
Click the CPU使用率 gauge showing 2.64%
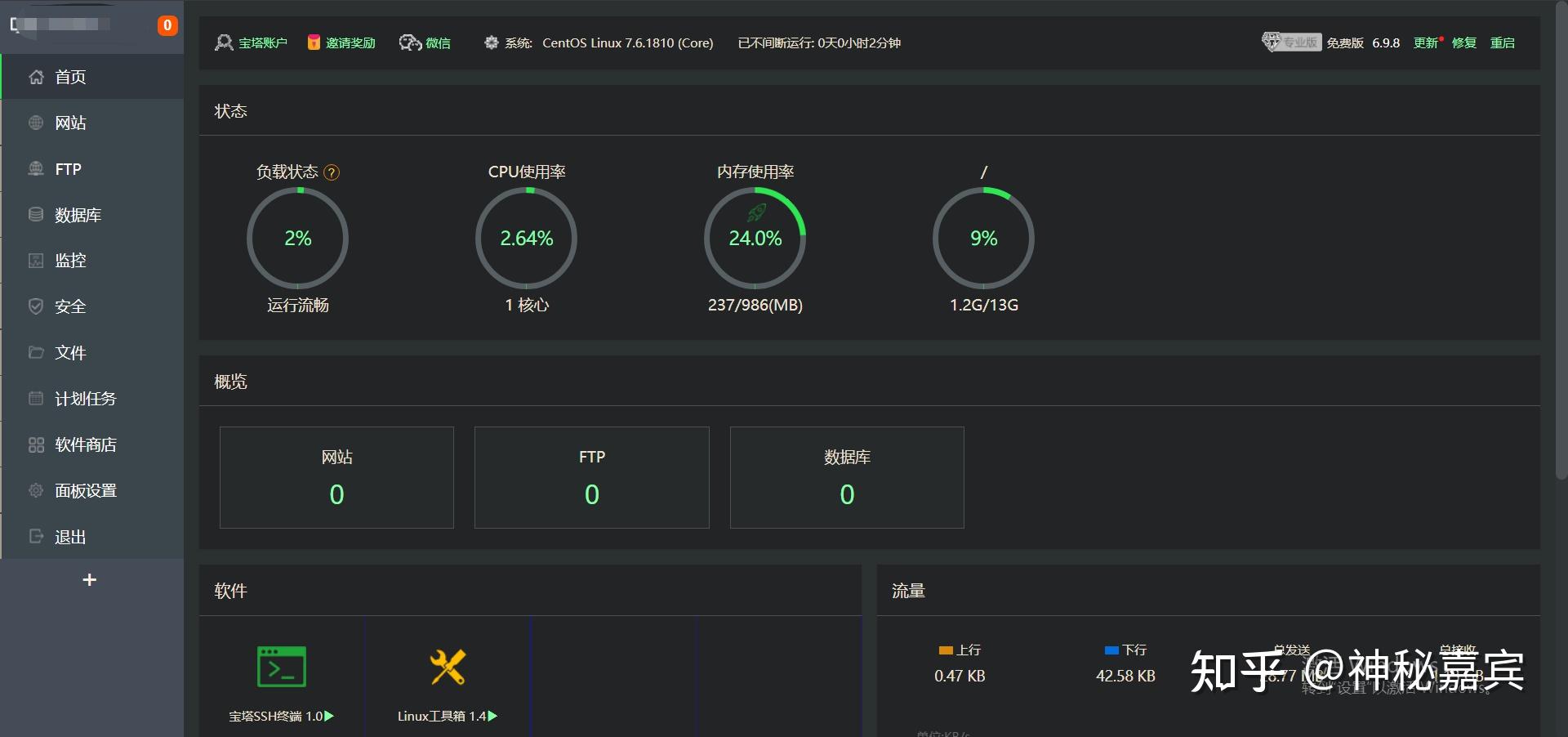(x=527, y=238)
